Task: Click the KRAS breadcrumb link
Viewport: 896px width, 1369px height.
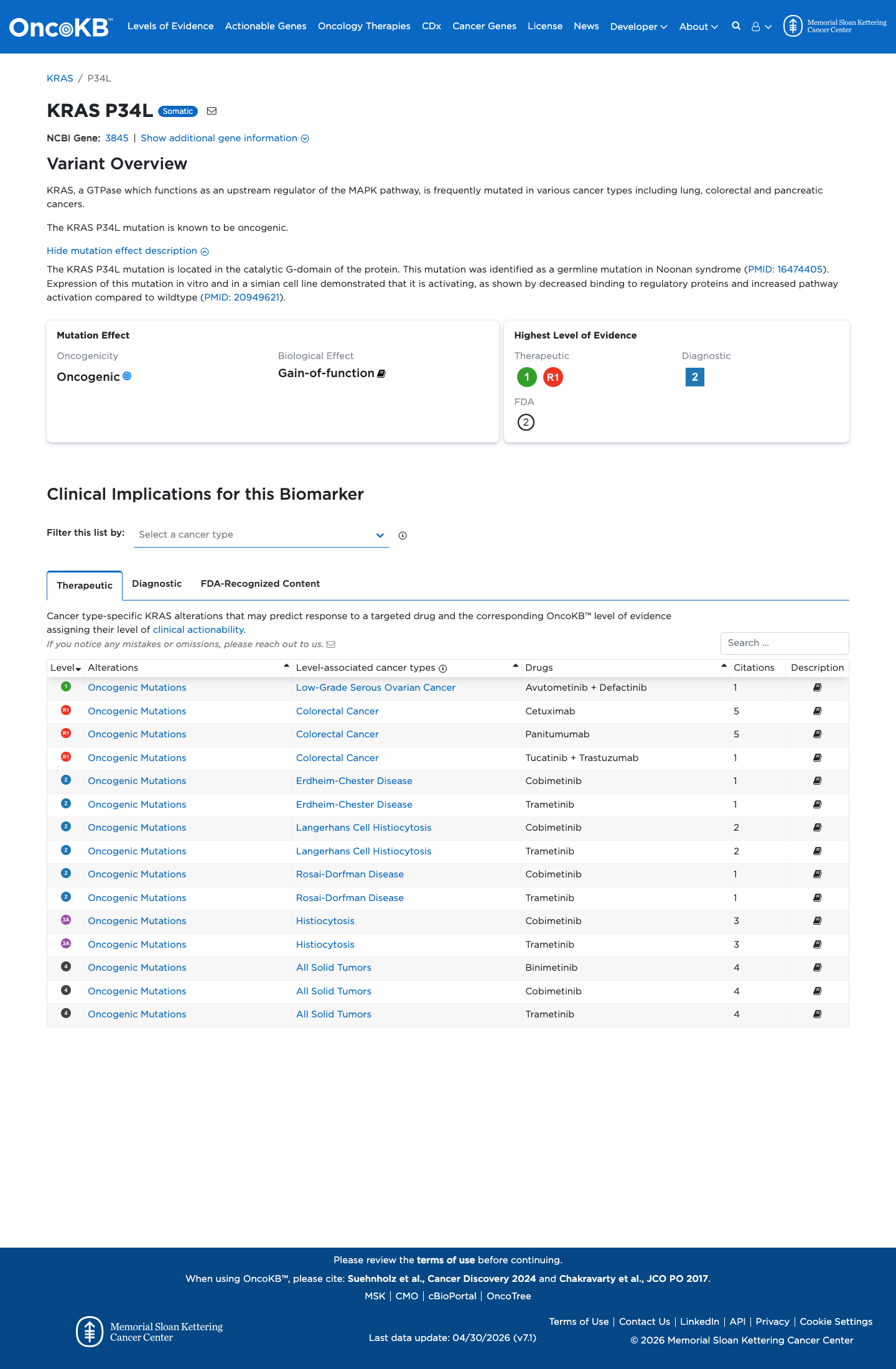Action: (60, 78)
